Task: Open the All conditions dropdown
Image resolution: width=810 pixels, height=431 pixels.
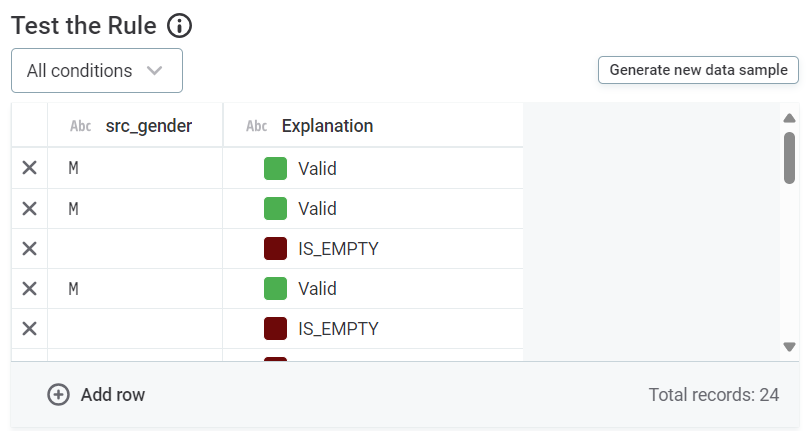Action: (97, 71)
